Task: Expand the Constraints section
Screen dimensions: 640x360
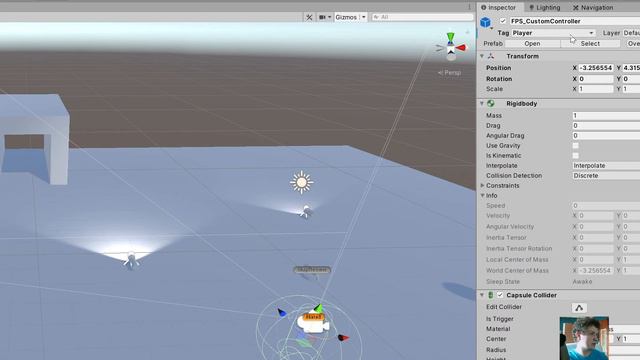Action: (x=482, y=186)
